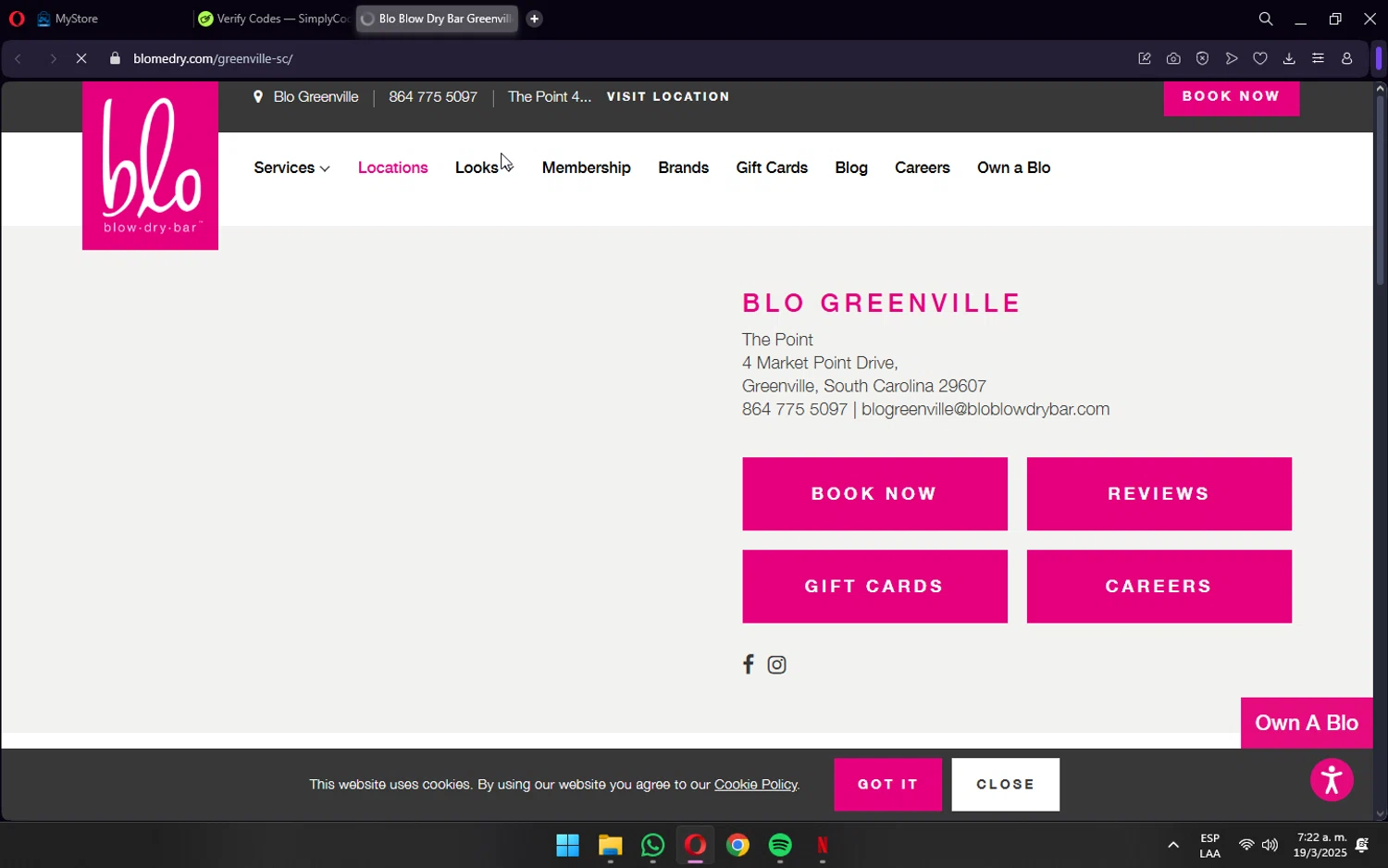1388x868 pixels.
Task: Open the Looks menu item
Action: 477,167
